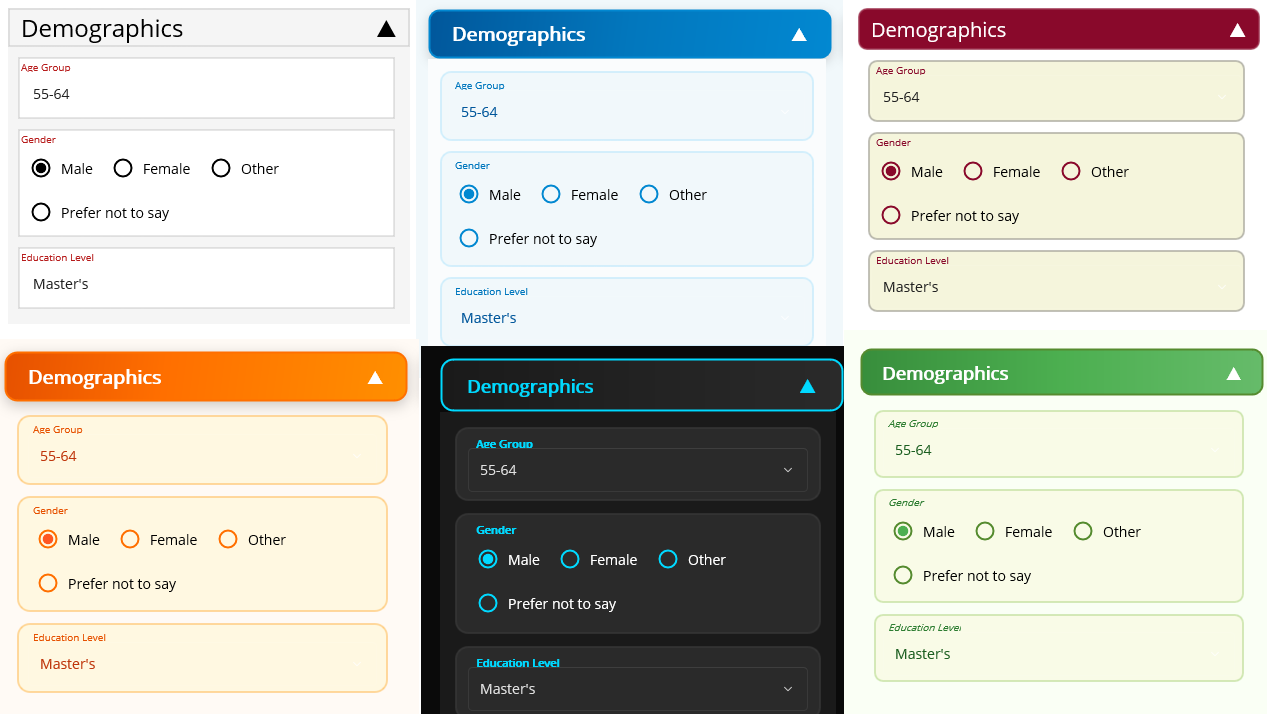Choose Prefer not to say in dark mode
Image resolution: width=1267 pixels, height=714 pixels.
(488, 603)
